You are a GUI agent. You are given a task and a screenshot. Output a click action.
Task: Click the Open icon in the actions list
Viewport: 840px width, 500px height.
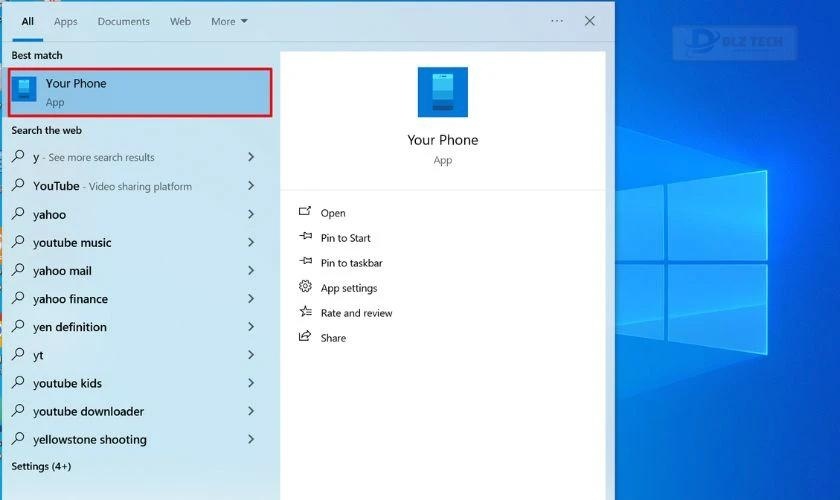tap(305, 213)
